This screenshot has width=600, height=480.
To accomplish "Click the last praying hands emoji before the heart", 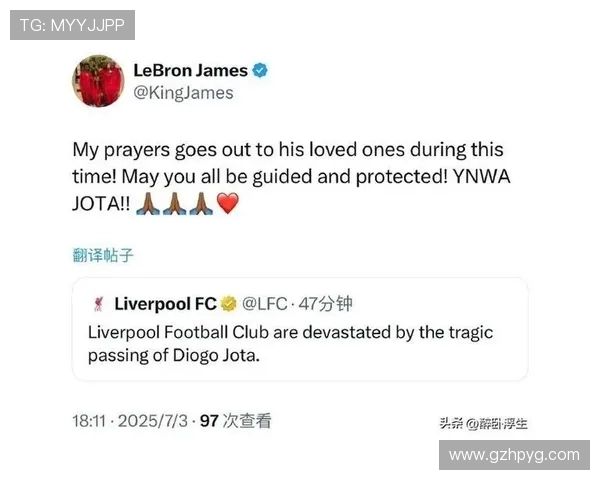I will (x=201, y=203).
